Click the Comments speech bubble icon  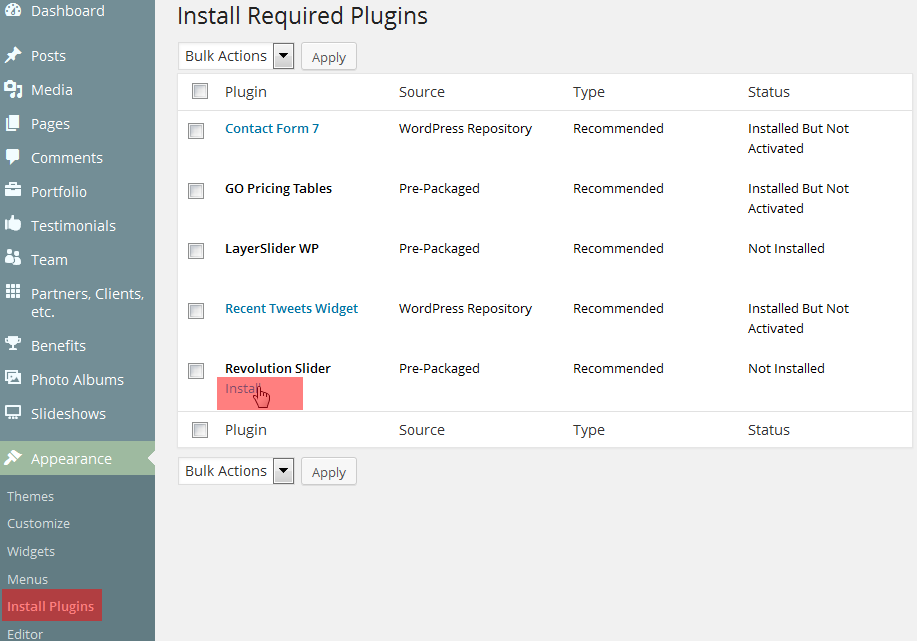tap(13, 157)
